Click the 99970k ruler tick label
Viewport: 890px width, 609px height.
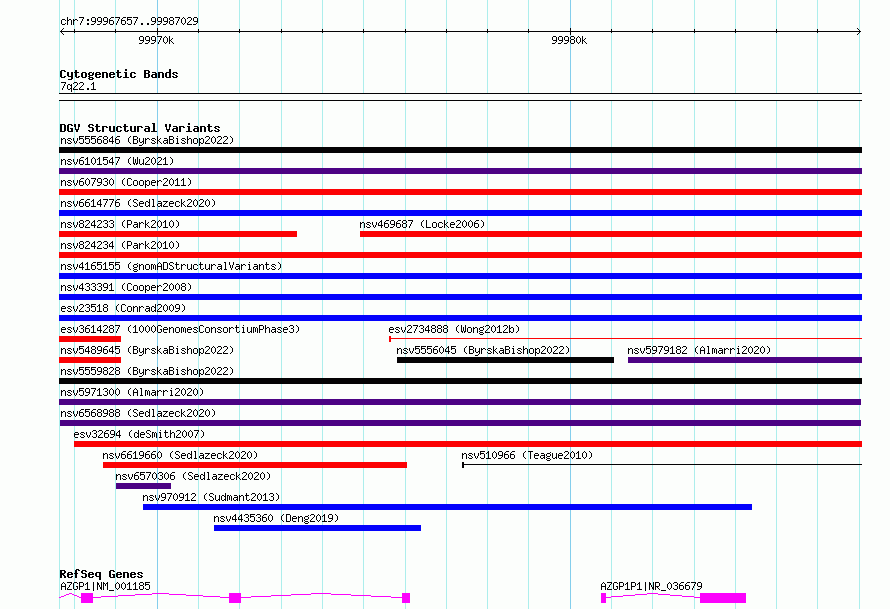156,40
